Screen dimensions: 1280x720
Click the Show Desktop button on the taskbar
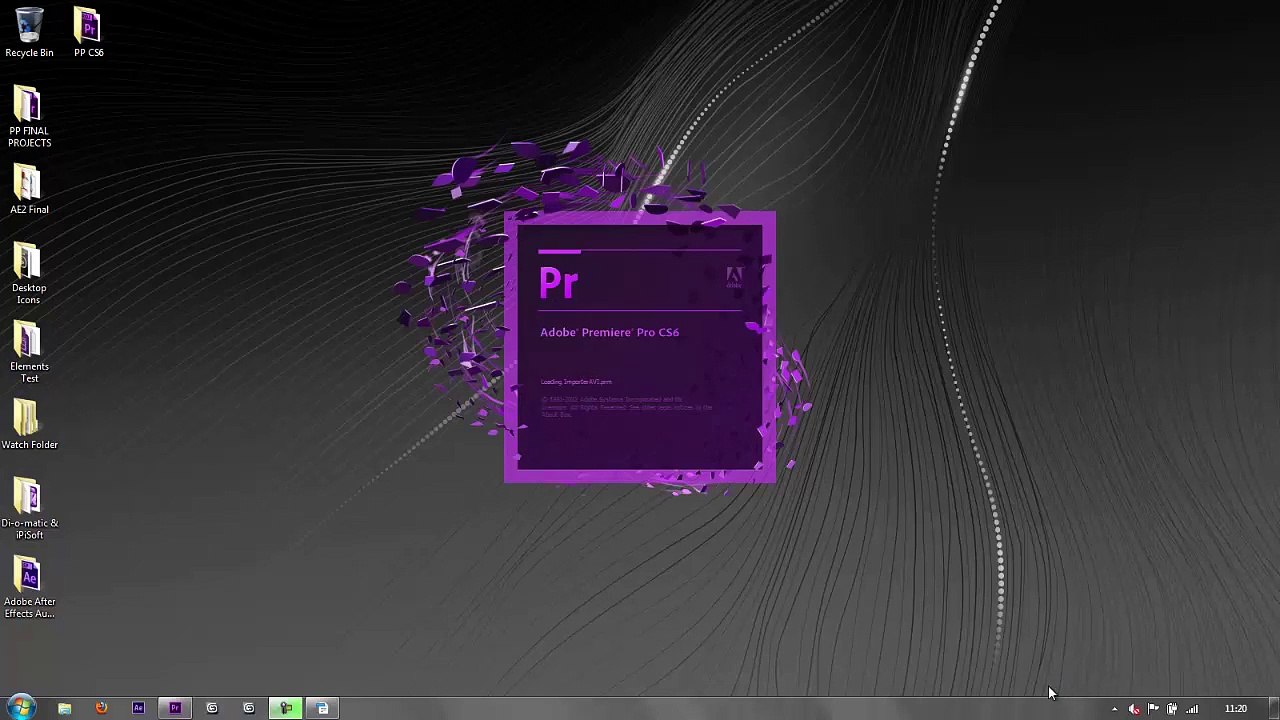tap(1273, 708)
